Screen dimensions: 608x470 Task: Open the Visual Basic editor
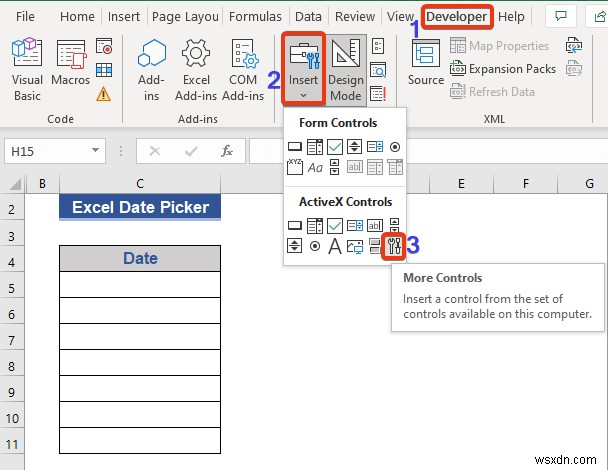pos(27,70)
